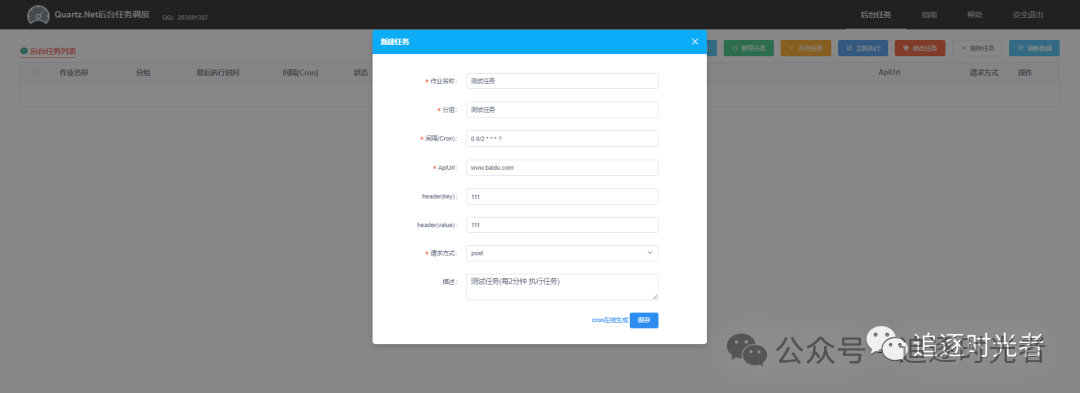
Task: Click the 立即执行 execute now button
Action: click(x=863, y=48)
